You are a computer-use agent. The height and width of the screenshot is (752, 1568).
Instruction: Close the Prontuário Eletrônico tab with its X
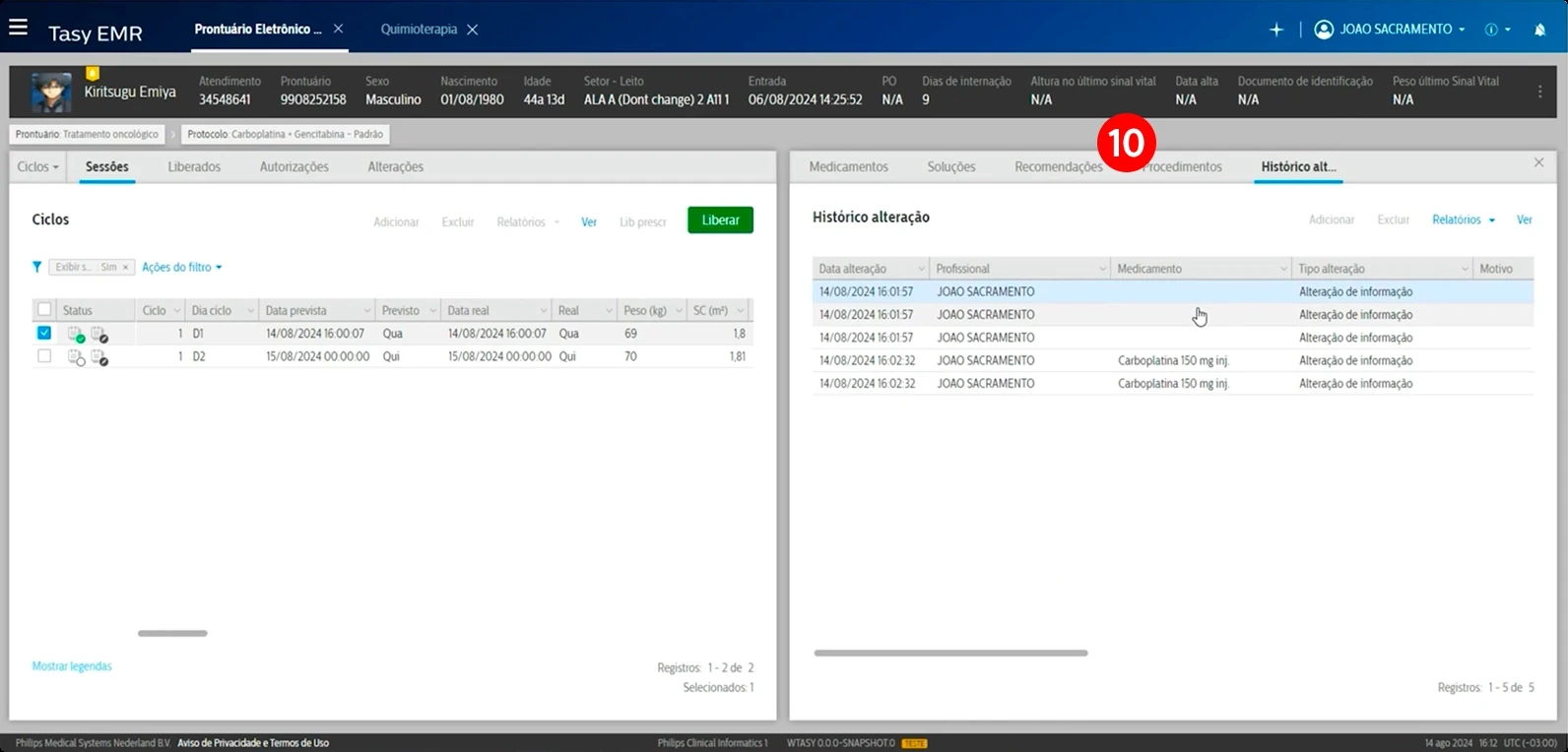tap(338, 29)
